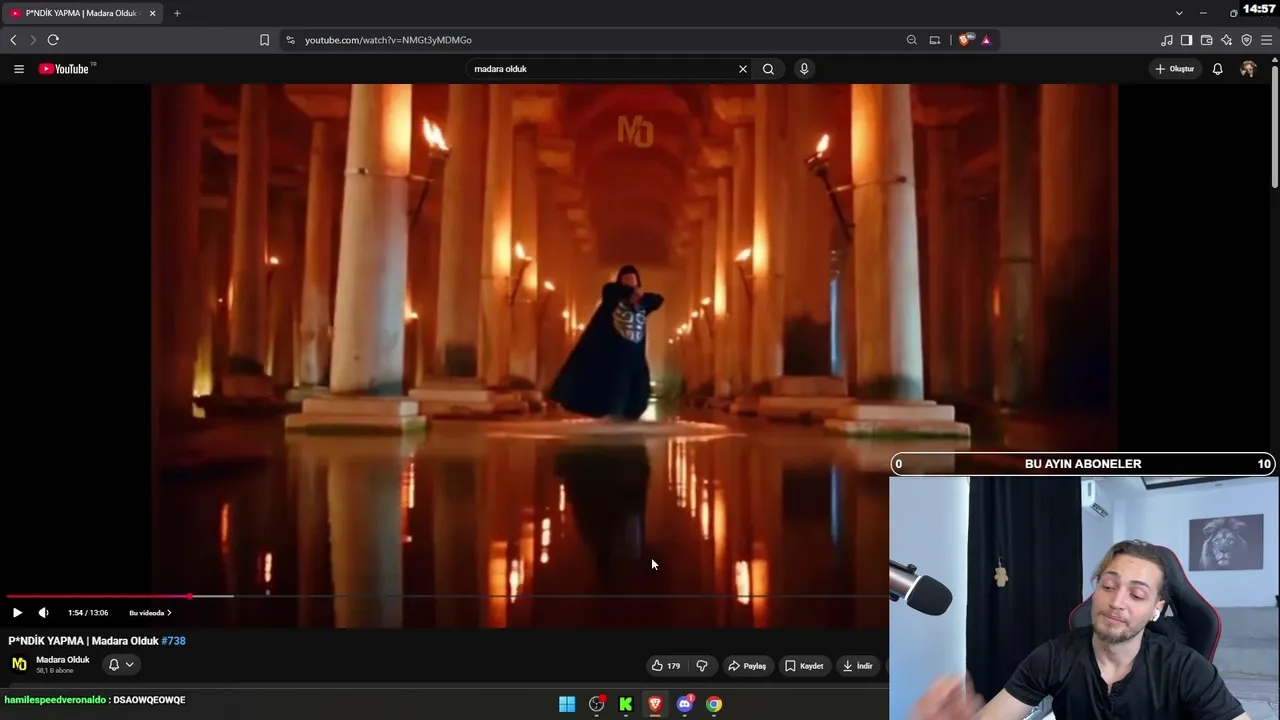This screenshot has width=1280, height=720.
Task: Open the media control music note icon
Action: [1167, 40]
